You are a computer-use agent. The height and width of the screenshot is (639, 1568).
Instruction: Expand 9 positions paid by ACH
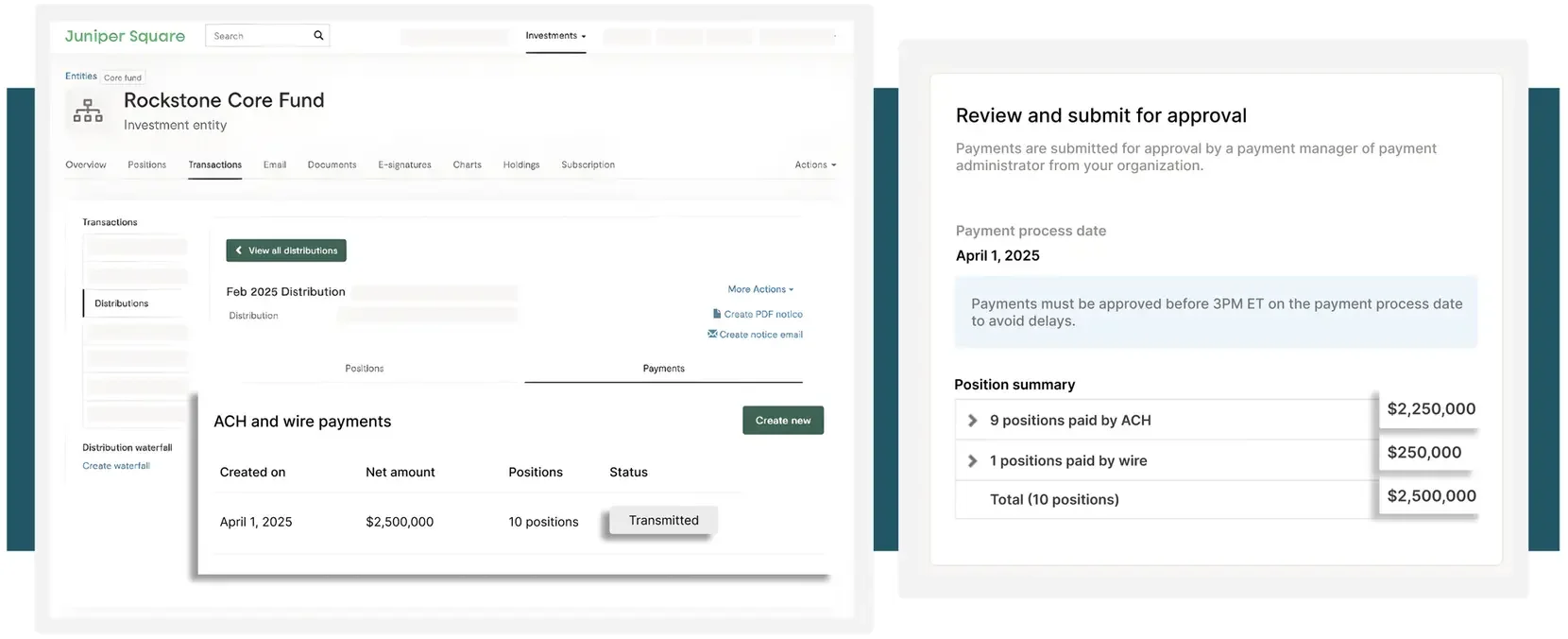[973, 421]
